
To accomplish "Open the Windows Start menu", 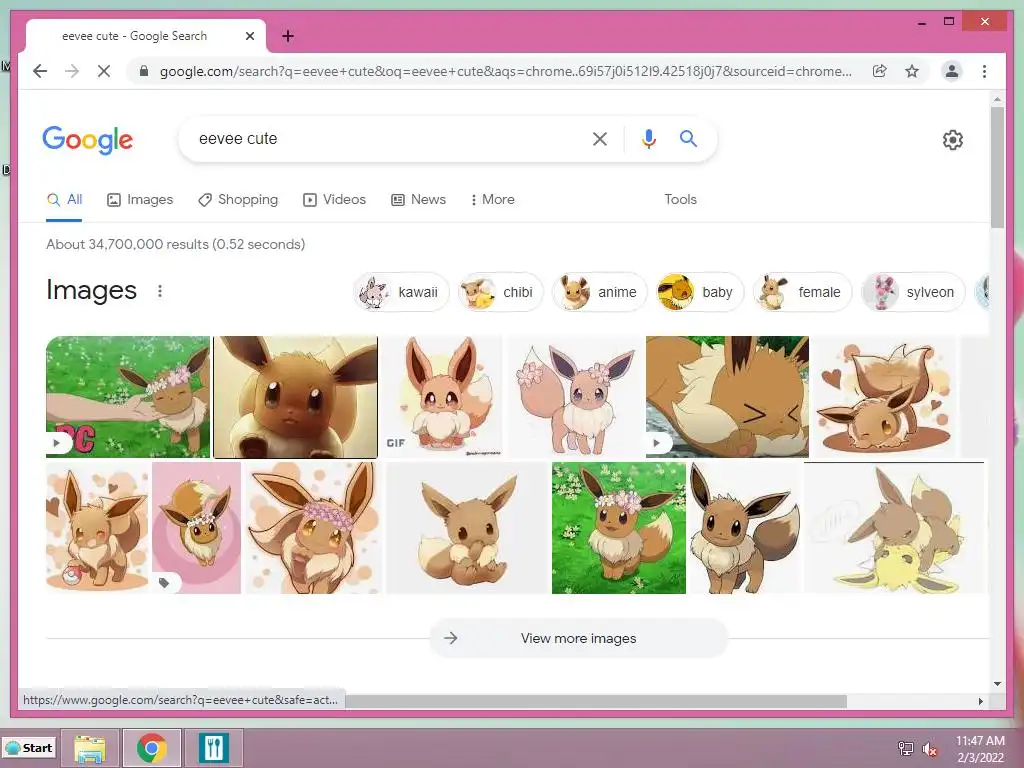I will 29,748.
